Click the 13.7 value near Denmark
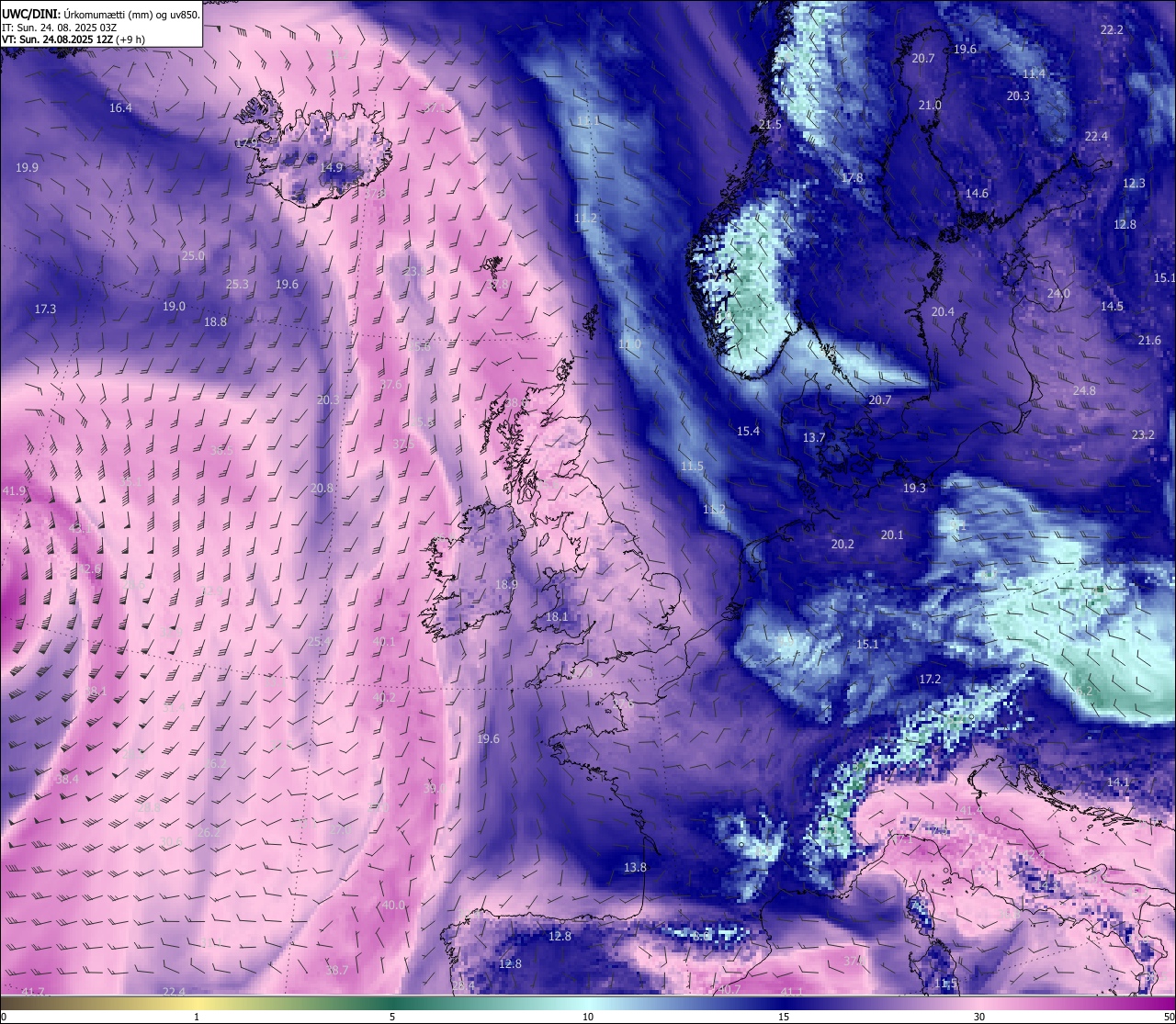The width and height of the screenshot is (1176, 1024). point(814,438)
